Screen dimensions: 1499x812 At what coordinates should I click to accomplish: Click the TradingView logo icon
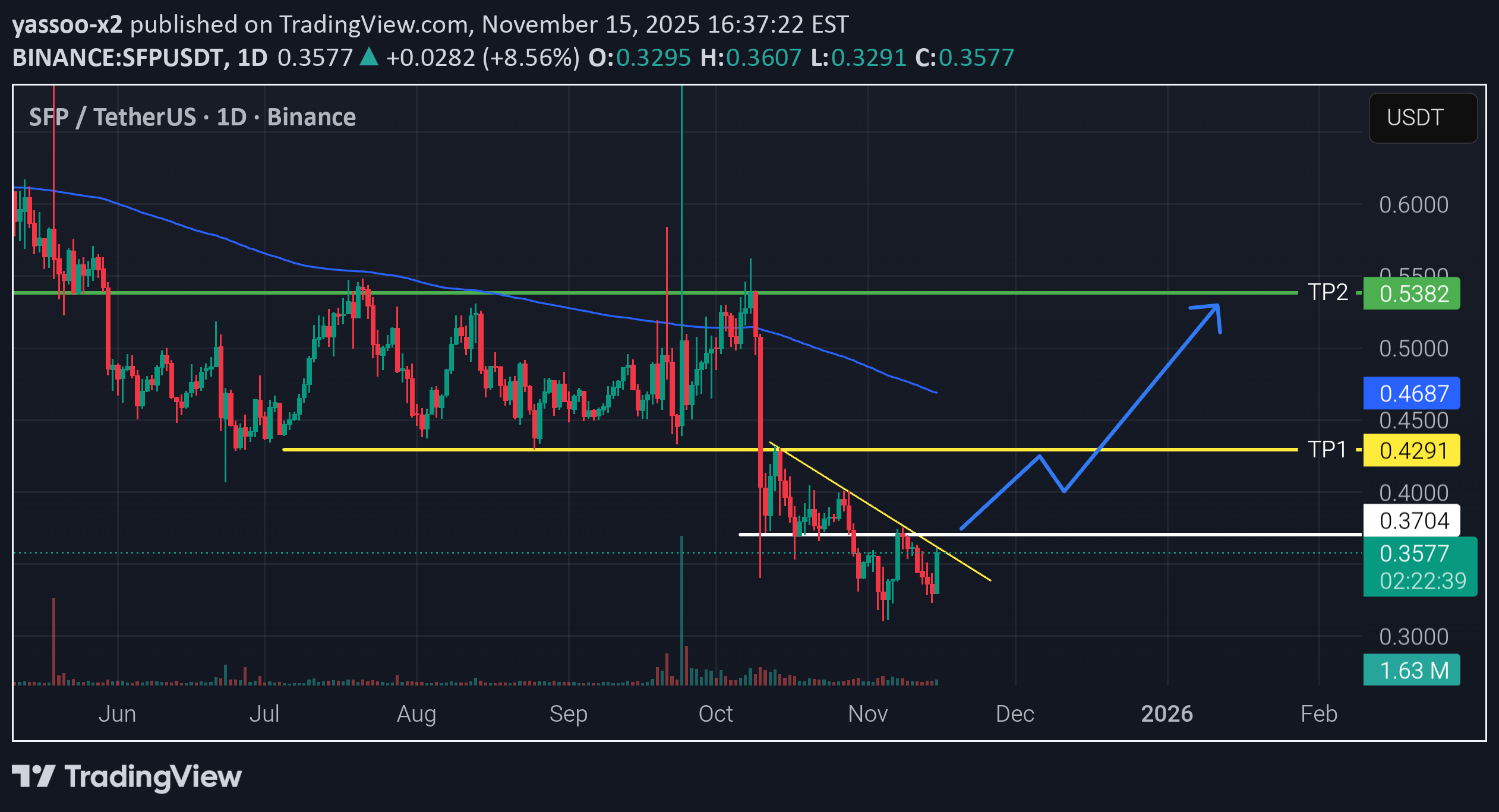click(33, 776)
